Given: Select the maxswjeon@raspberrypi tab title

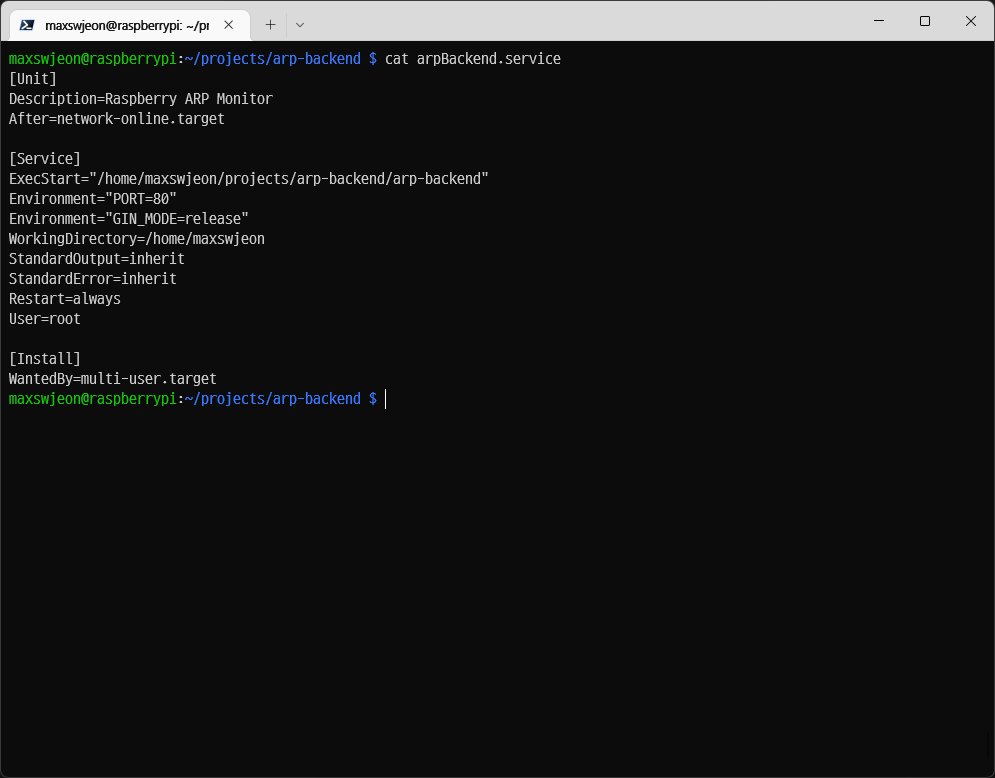Looking at the screenshot, I should coord(126,25).
